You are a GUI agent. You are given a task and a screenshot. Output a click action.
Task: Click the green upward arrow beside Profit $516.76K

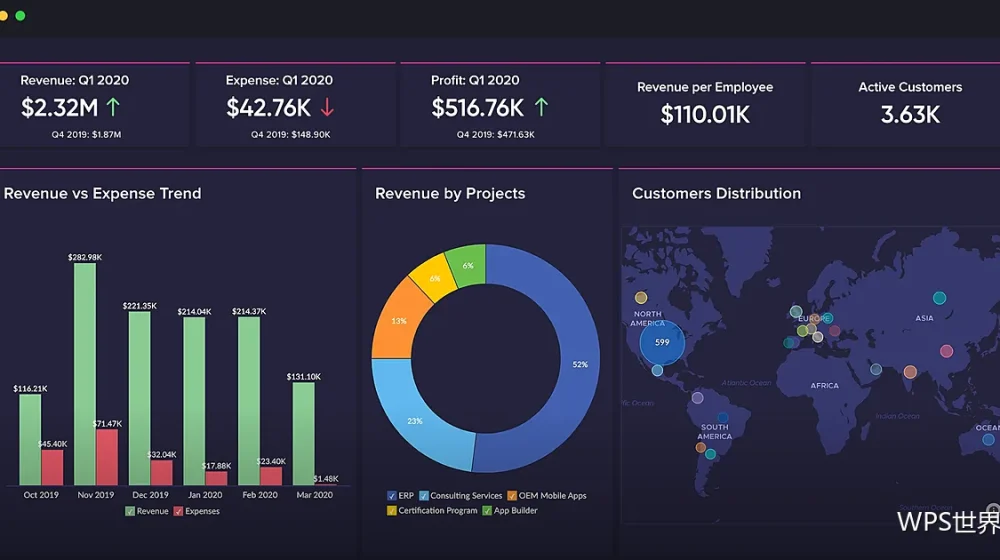(x=541, y=107)
